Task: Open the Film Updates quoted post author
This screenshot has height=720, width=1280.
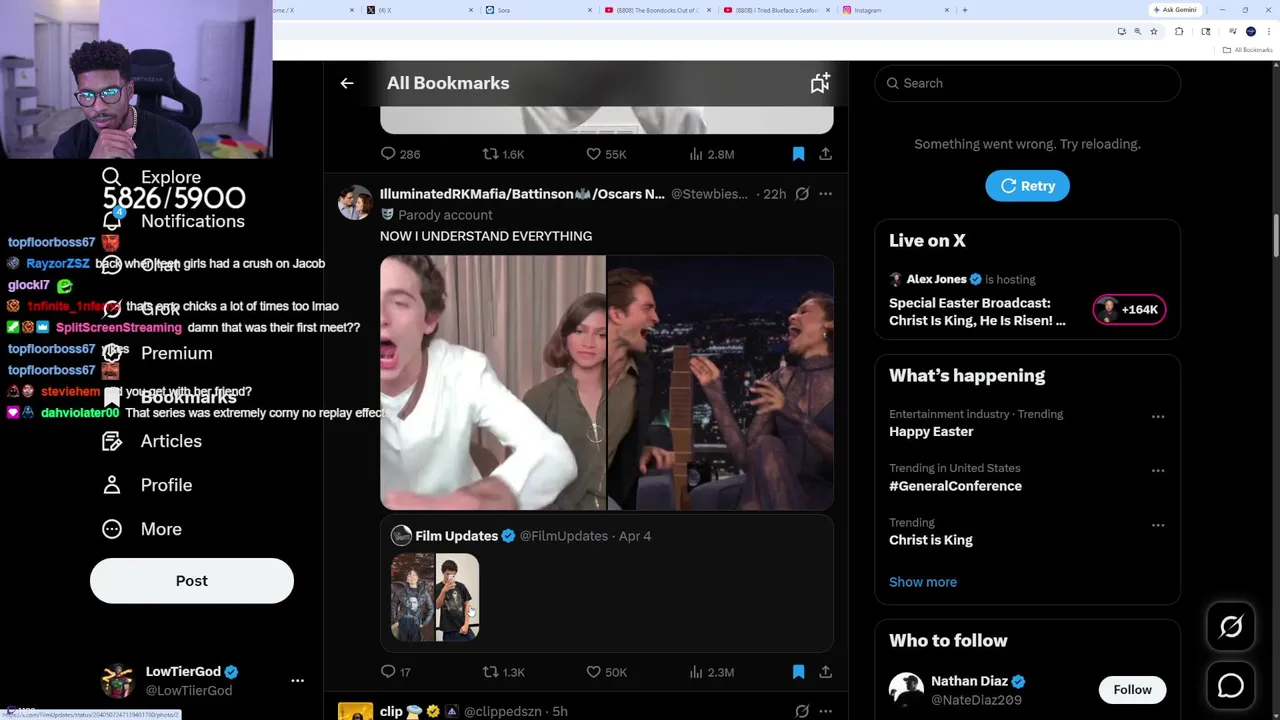Action: (x=456, y=536)
